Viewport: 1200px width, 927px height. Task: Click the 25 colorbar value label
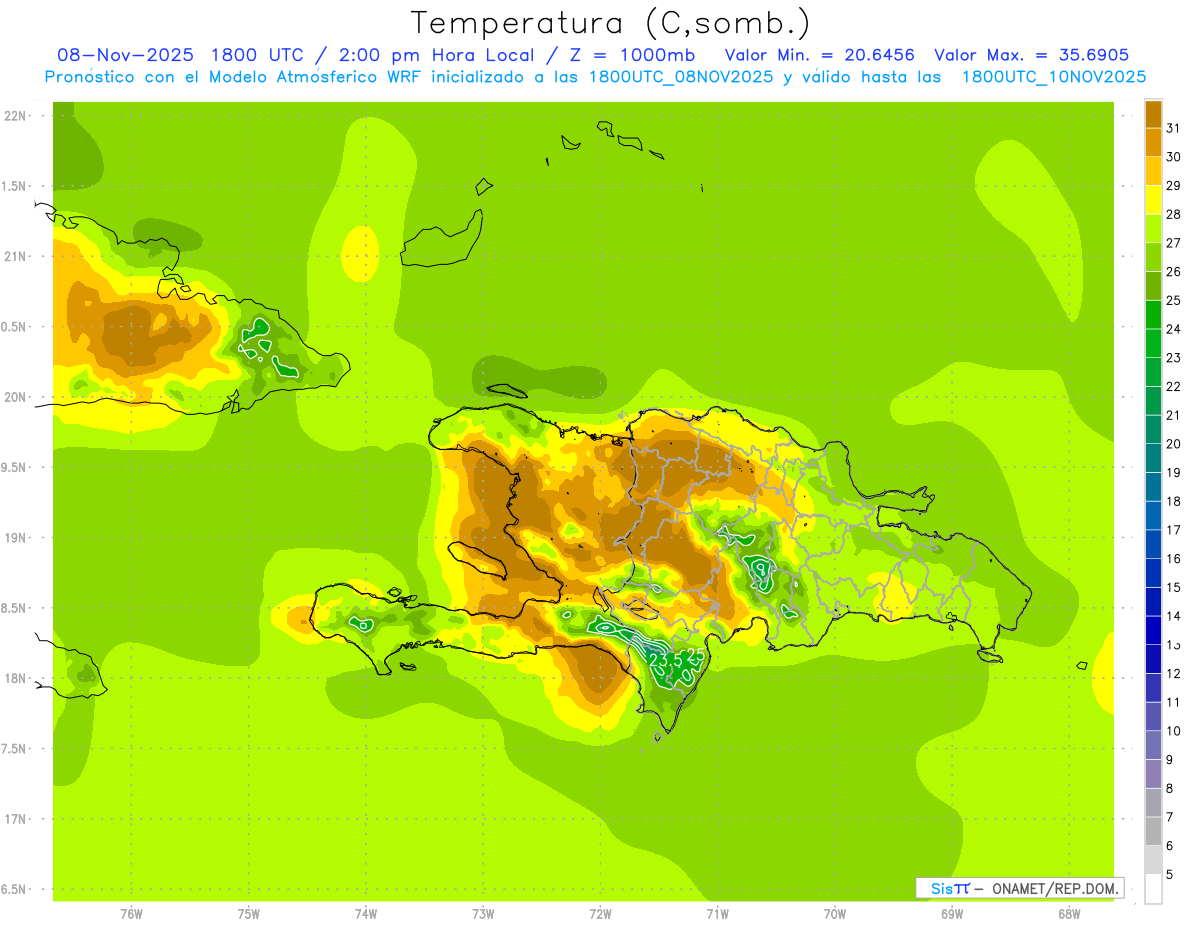[x=1174, y=301]
